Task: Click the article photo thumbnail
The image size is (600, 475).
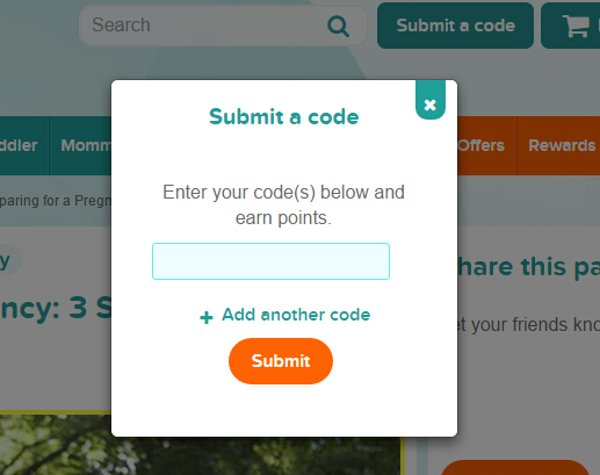Action: (x=202, y=445)
